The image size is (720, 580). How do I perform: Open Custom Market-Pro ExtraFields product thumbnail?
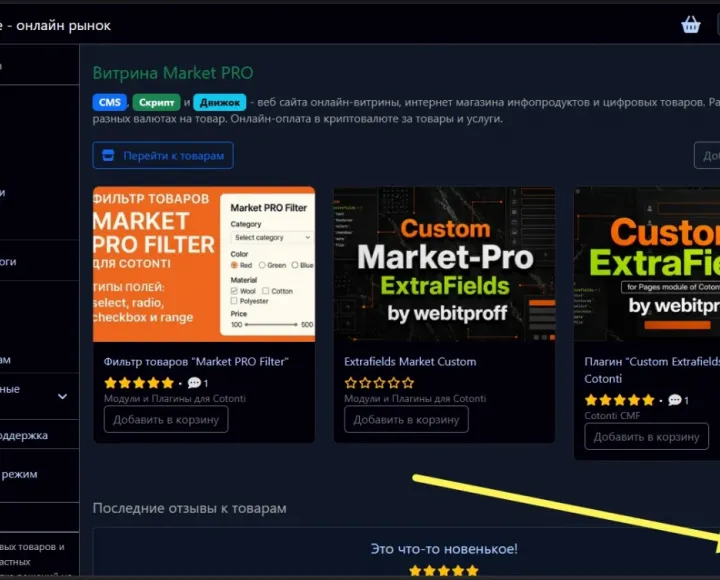click(444, 264)
